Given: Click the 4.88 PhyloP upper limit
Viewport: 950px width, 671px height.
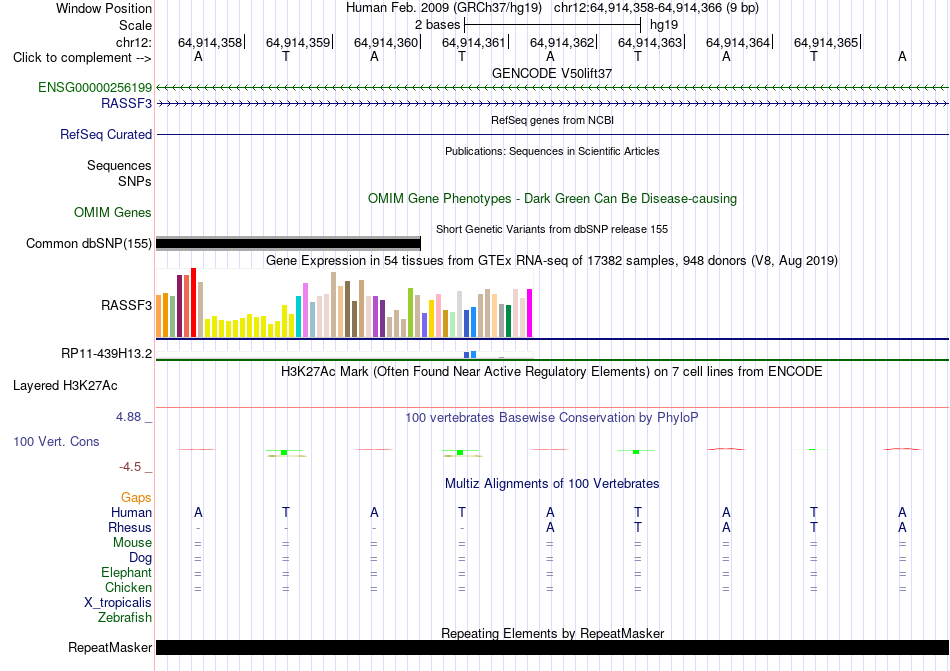Looking at the screenshot, I should 128,417.
